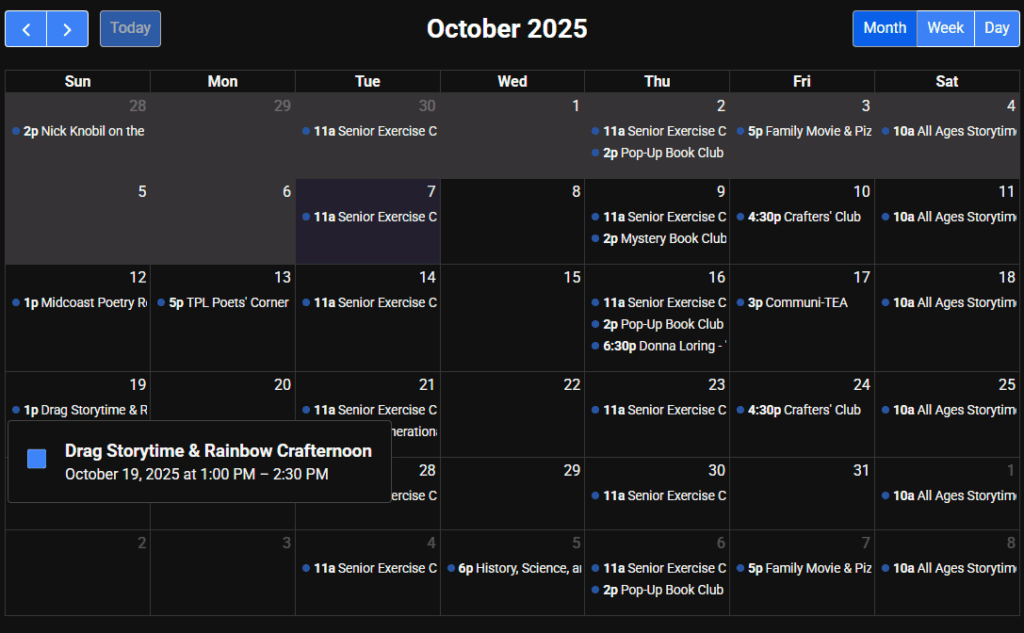Viewport: 1024px width, 633px height.
Task: Open TPL Poets' Corner event
Action: point(225,303)
